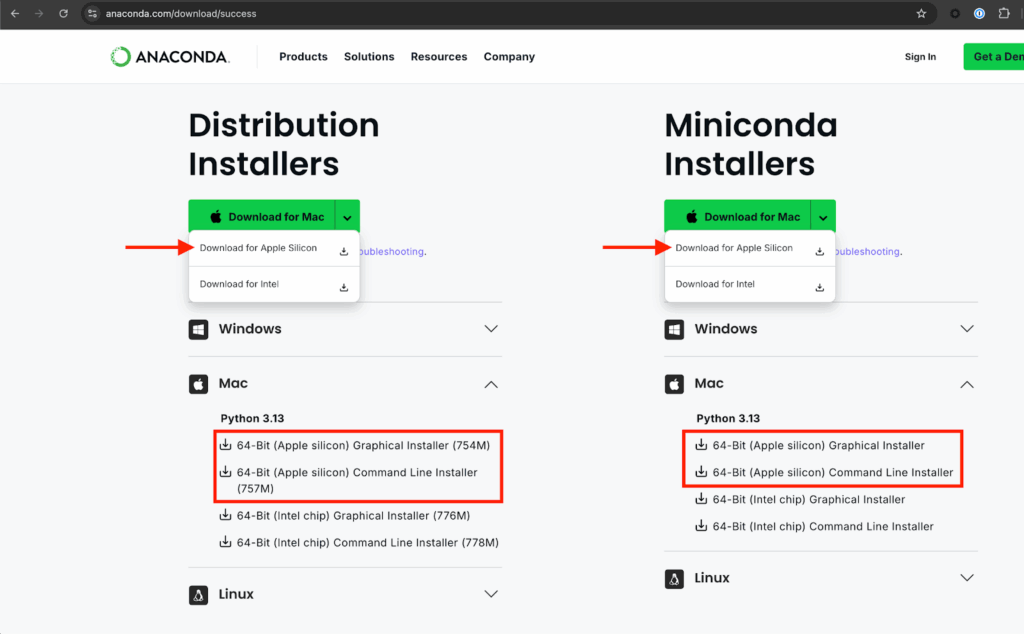Open the Products menu
The width and height of the screenshot is (1024, 634).
click(303, 57)
